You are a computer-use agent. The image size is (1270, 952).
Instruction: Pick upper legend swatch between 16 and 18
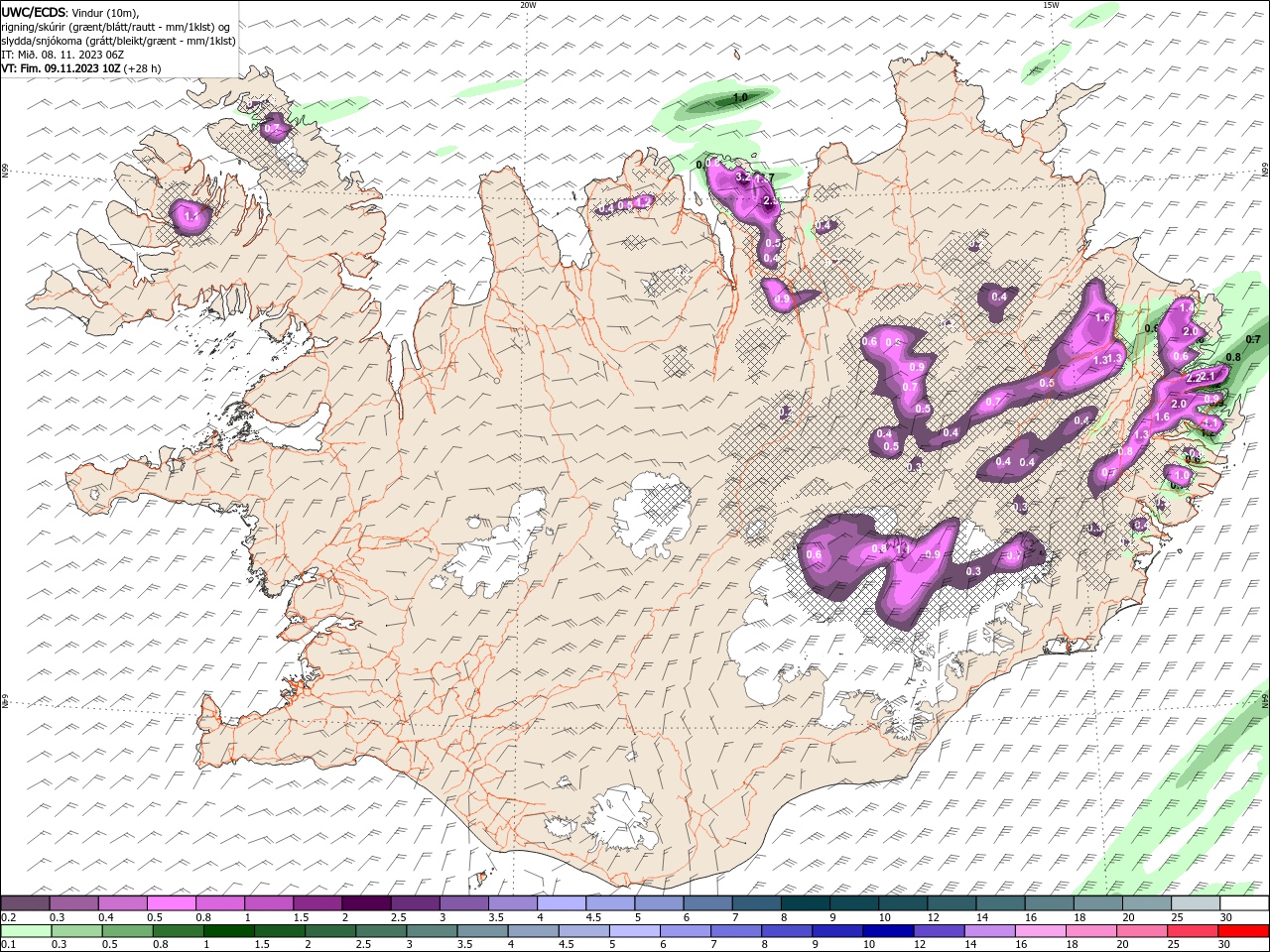point(1050,903)
